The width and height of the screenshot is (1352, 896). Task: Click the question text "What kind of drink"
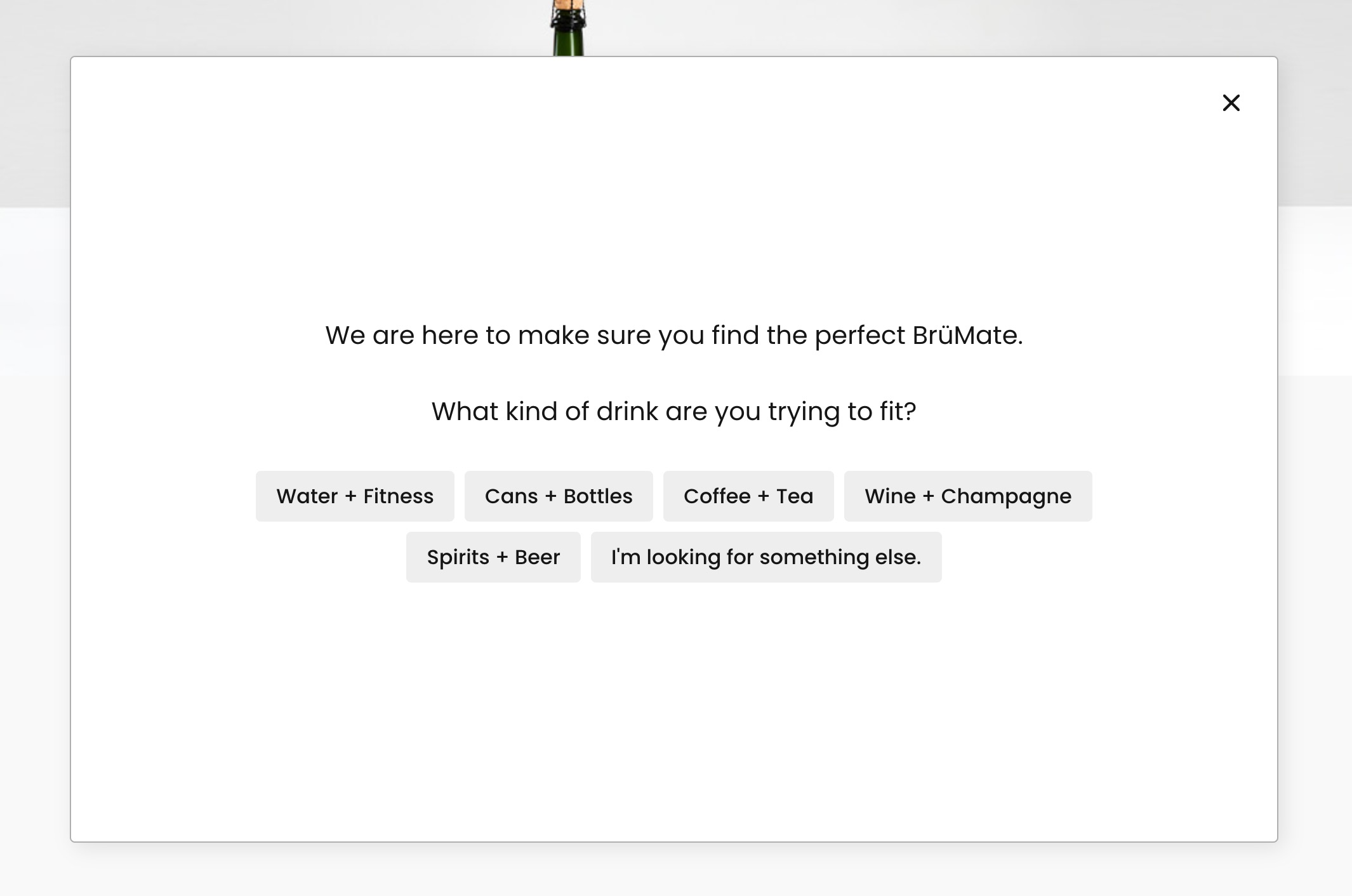point(674,411)
